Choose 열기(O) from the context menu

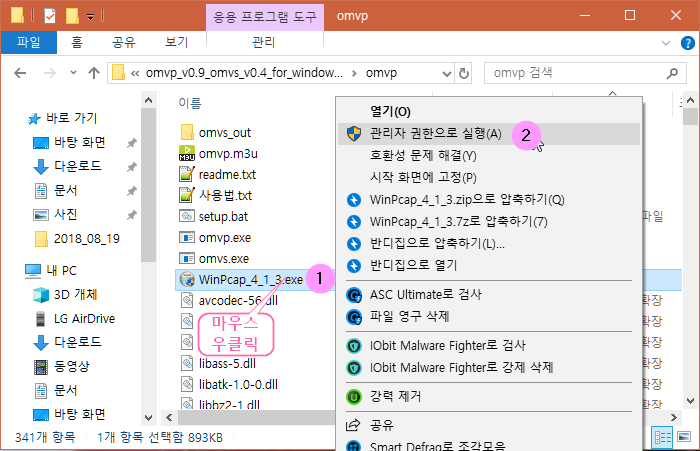coord(489,112)
